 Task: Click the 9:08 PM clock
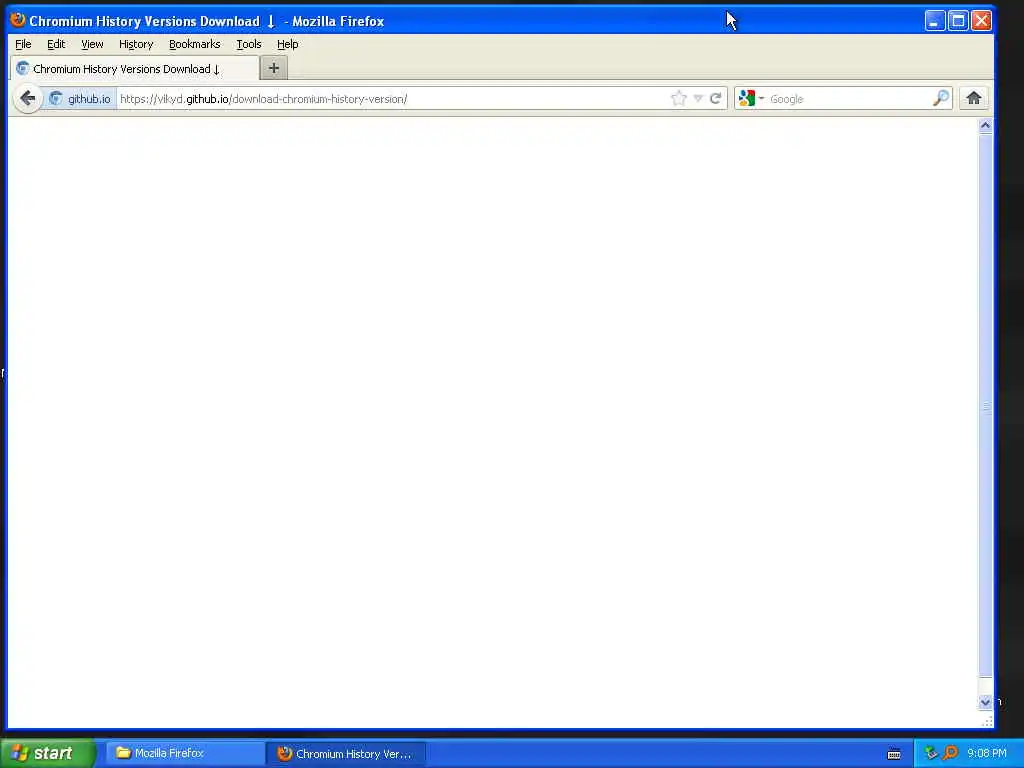[987, 753]
